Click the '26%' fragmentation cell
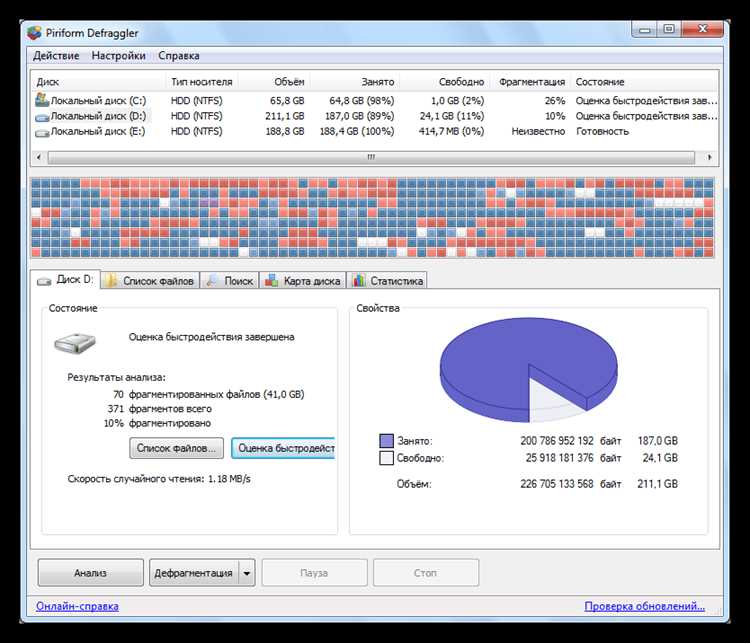The image size is (750, 643). pyautogui.click(x=554, y=101)
